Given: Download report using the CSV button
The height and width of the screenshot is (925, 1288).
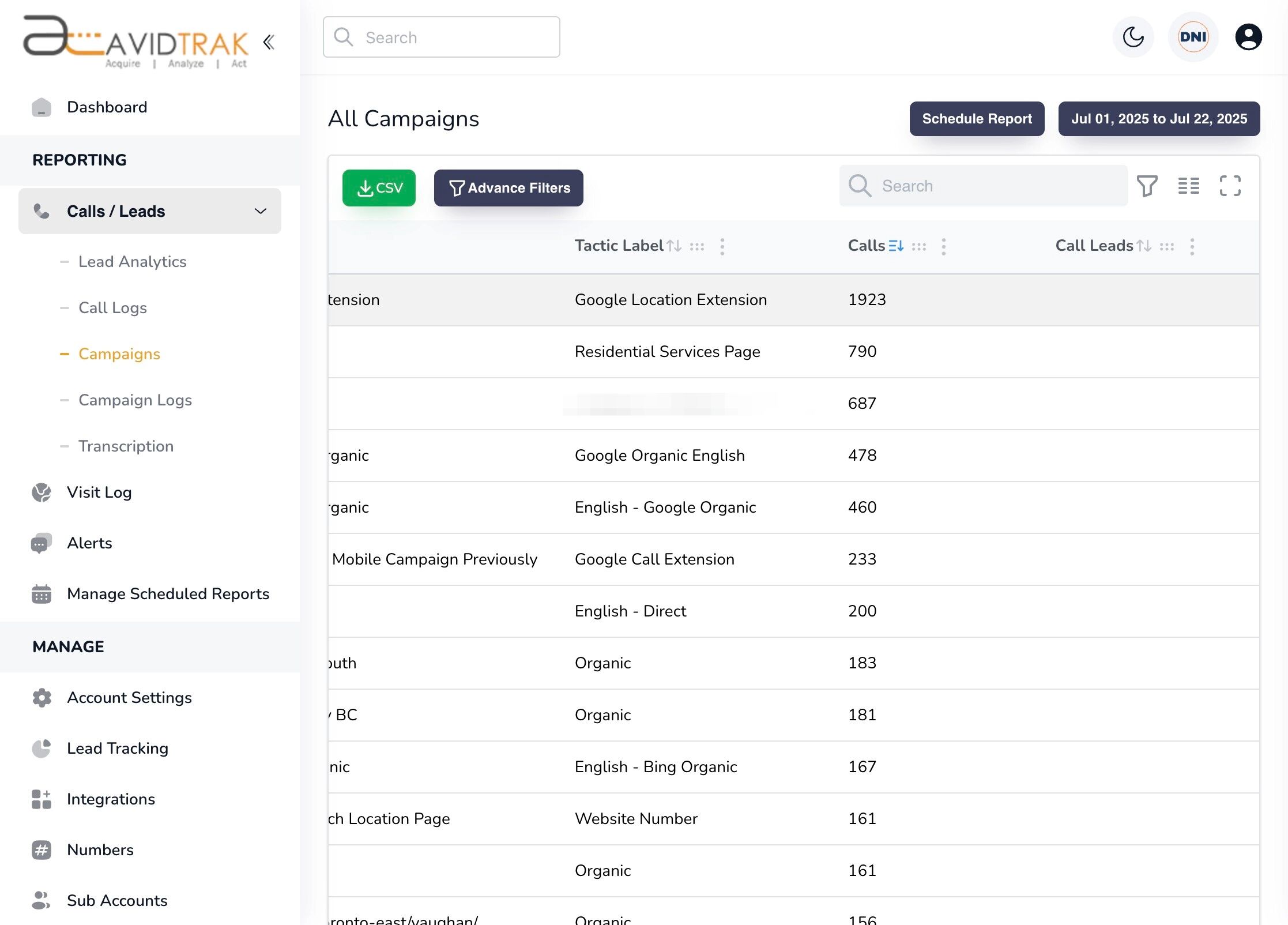Looking at the screenshot, I should pyautogui.click(x=379, y=187).
